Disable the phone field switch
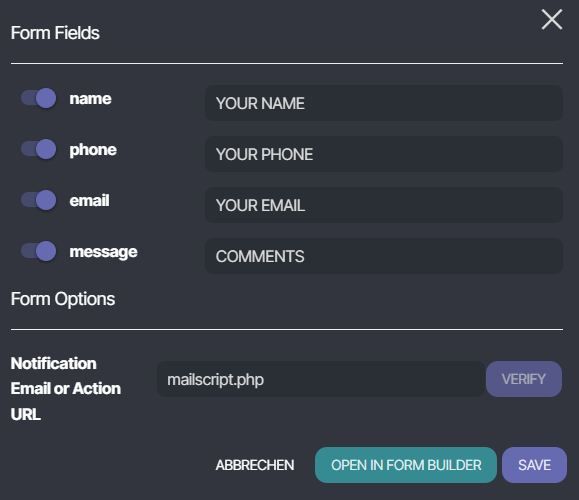Viewport: 579px width, 500px height. point(39,149)
